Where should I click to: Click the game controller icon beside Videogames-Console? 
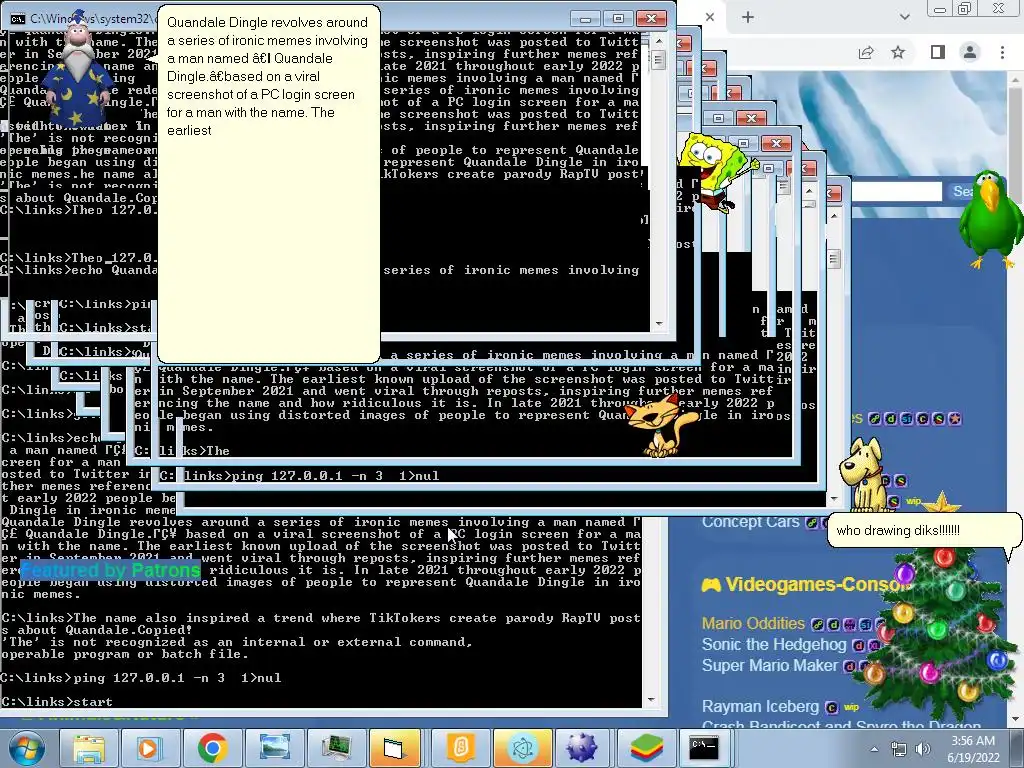click(x=711, y=584)
